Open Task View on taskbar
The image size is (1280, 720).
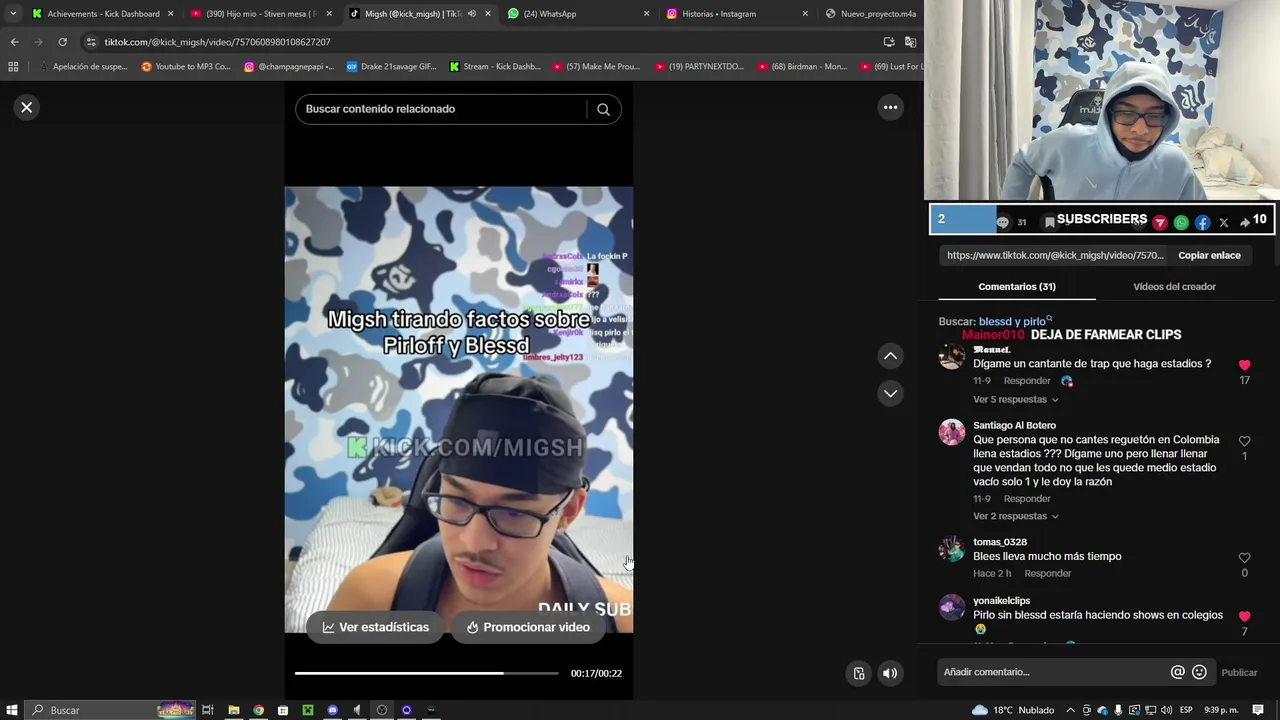point(208,710)
